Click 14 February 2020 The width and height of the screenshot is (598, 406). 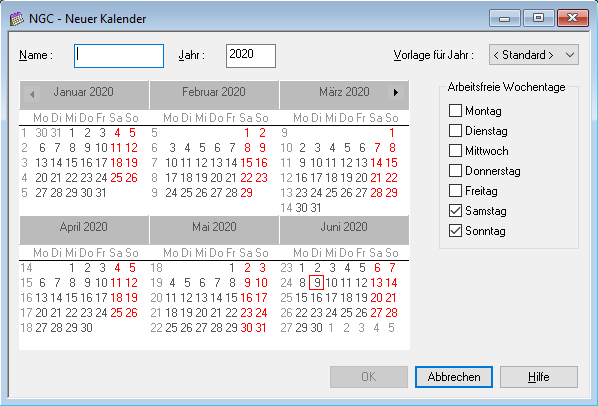[x=231, y=163]
